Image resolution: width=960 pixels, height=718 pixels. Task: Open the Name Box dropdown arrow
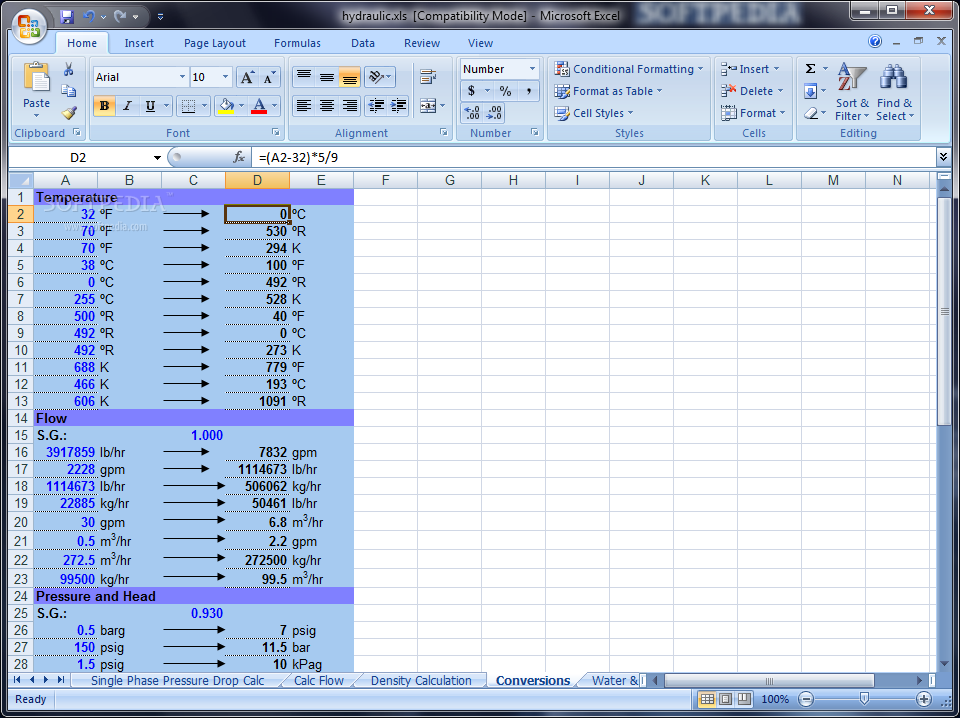(157, 158)
